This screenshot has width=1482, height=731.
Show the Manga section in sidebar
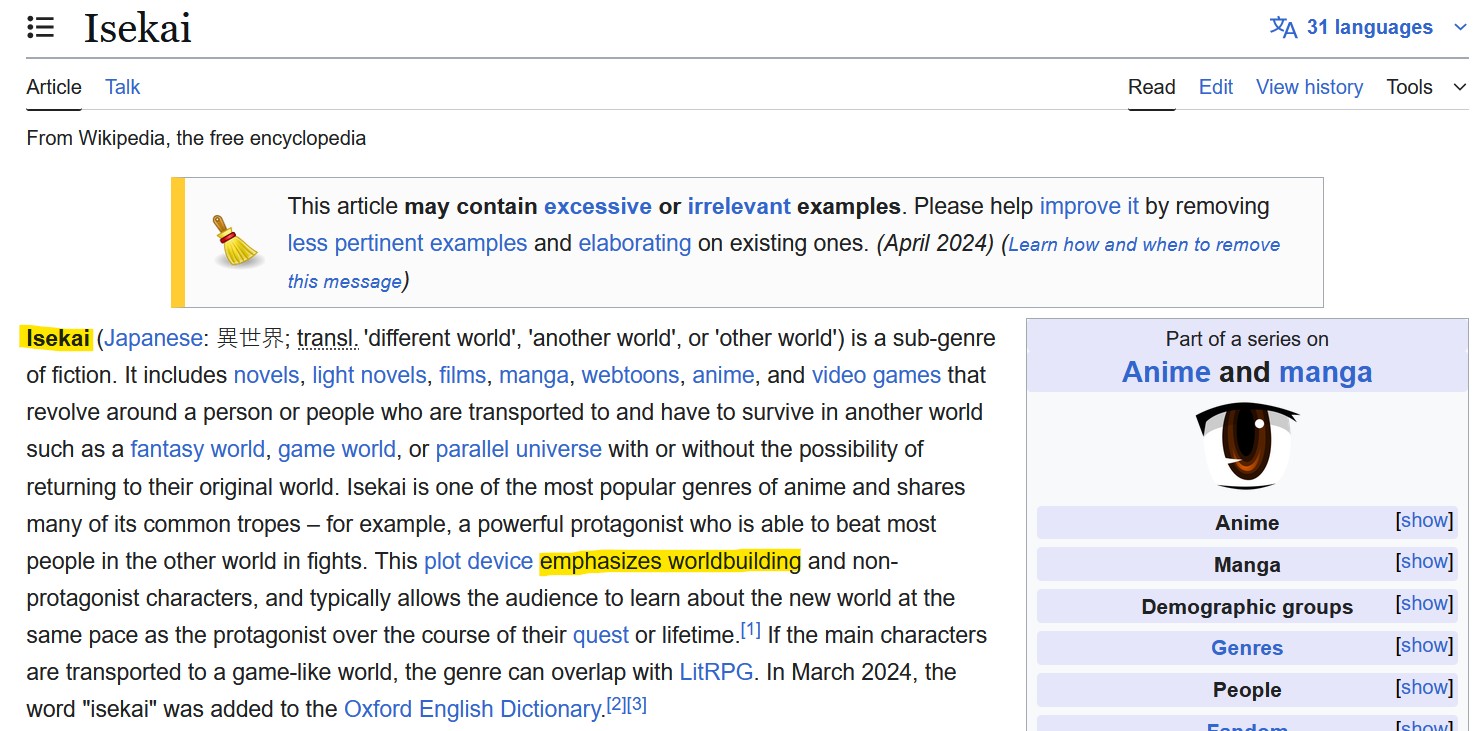point(1425,562)
